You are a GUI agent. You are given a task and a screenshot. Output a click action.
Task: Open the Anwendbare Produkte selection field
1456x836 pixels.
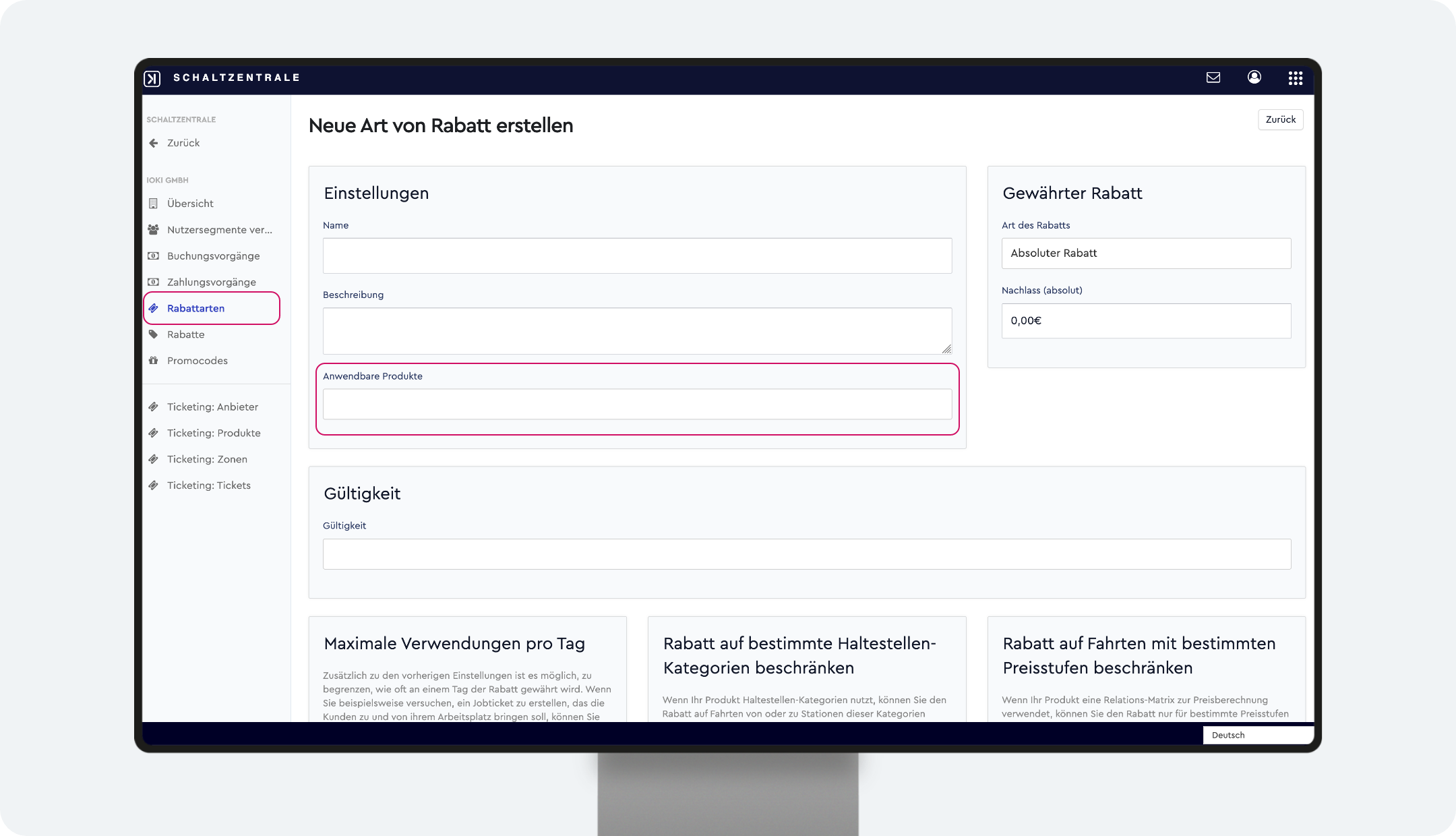(x=637, y=405)
